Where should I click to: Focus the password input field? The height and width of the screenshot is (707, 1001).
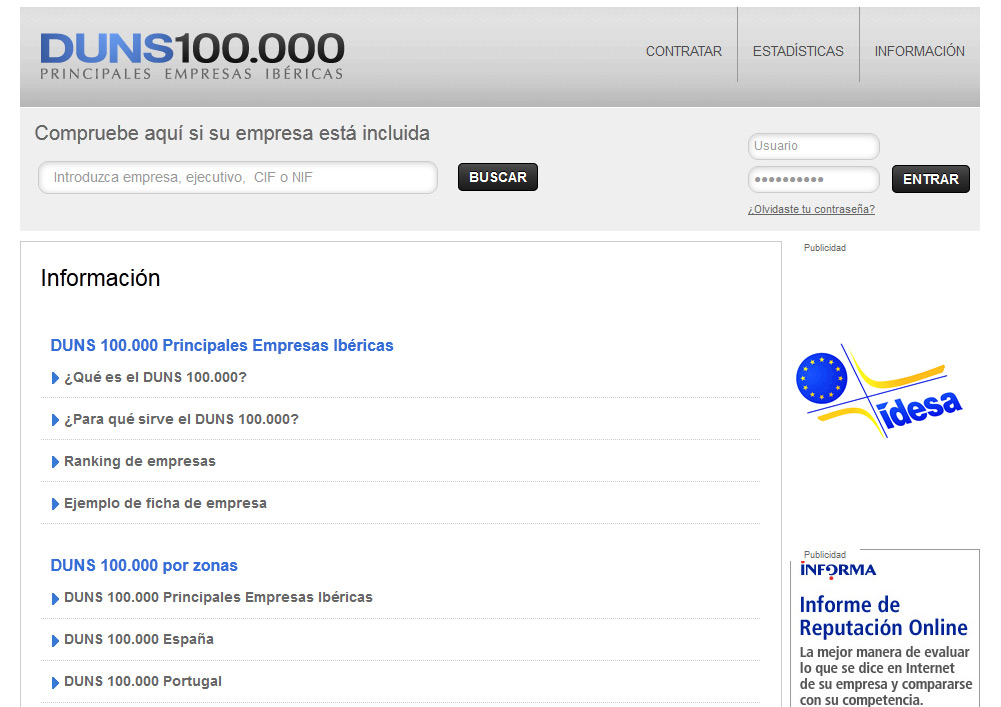tap(813, 179)
